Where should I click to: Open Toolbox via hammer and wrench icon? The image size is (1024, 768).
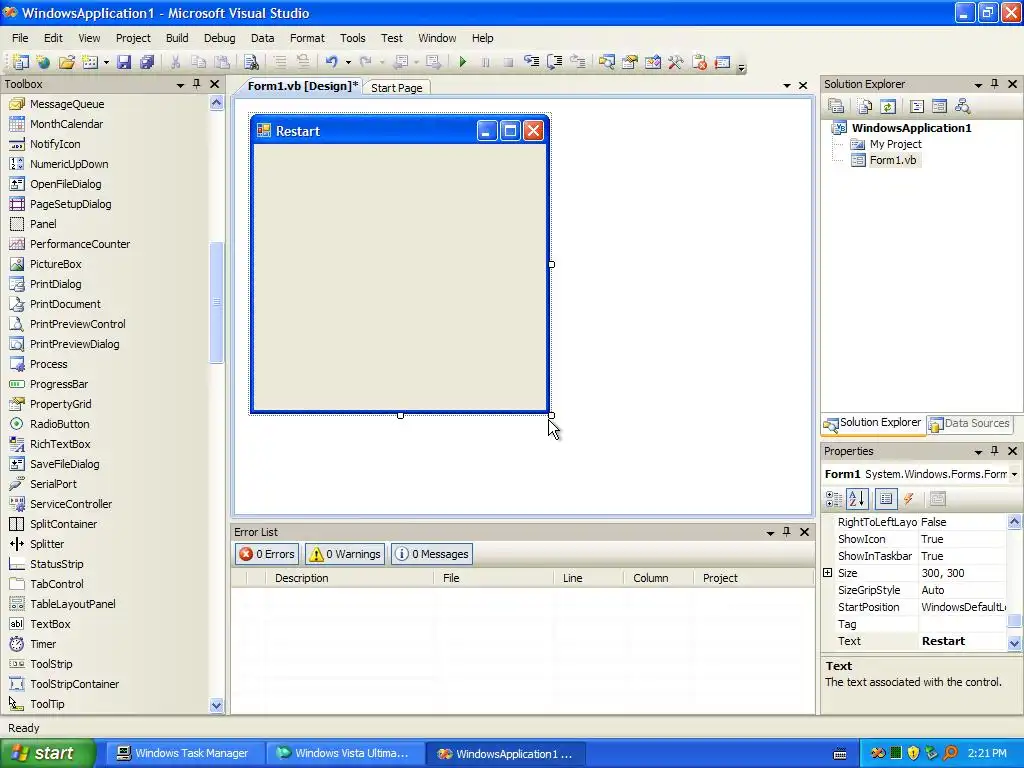(675, 62)
